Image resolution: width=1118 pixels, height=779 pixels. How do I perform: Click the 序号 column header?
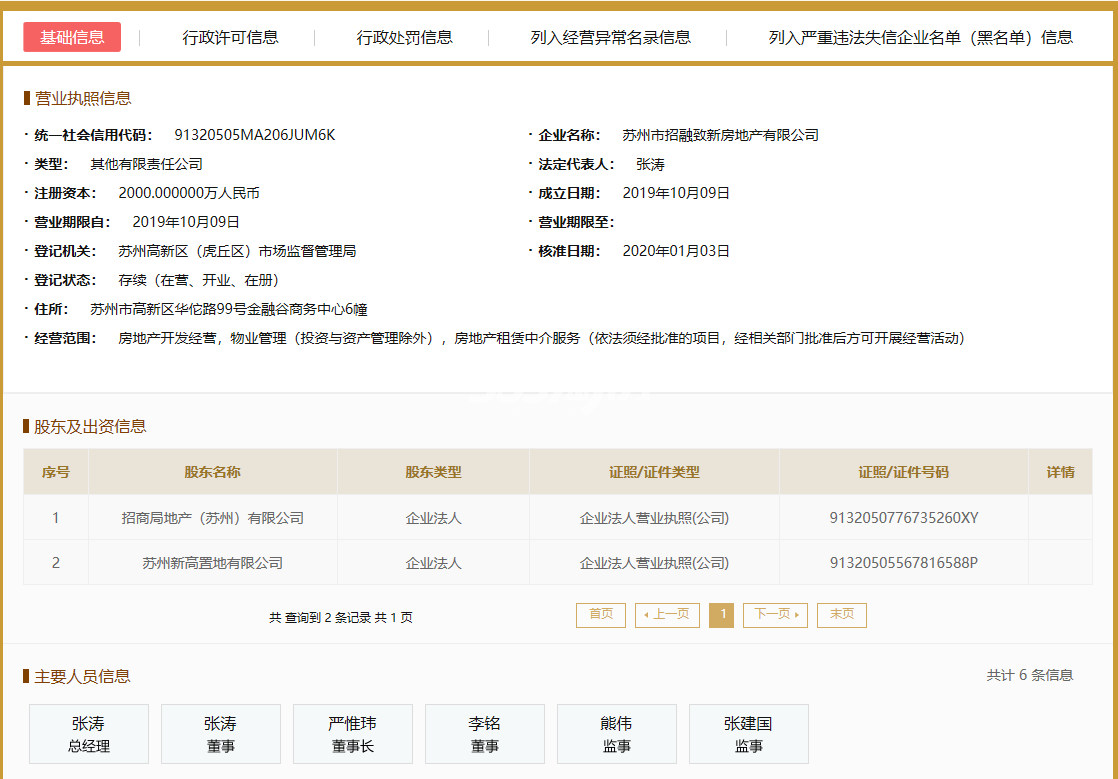point(56,472)
